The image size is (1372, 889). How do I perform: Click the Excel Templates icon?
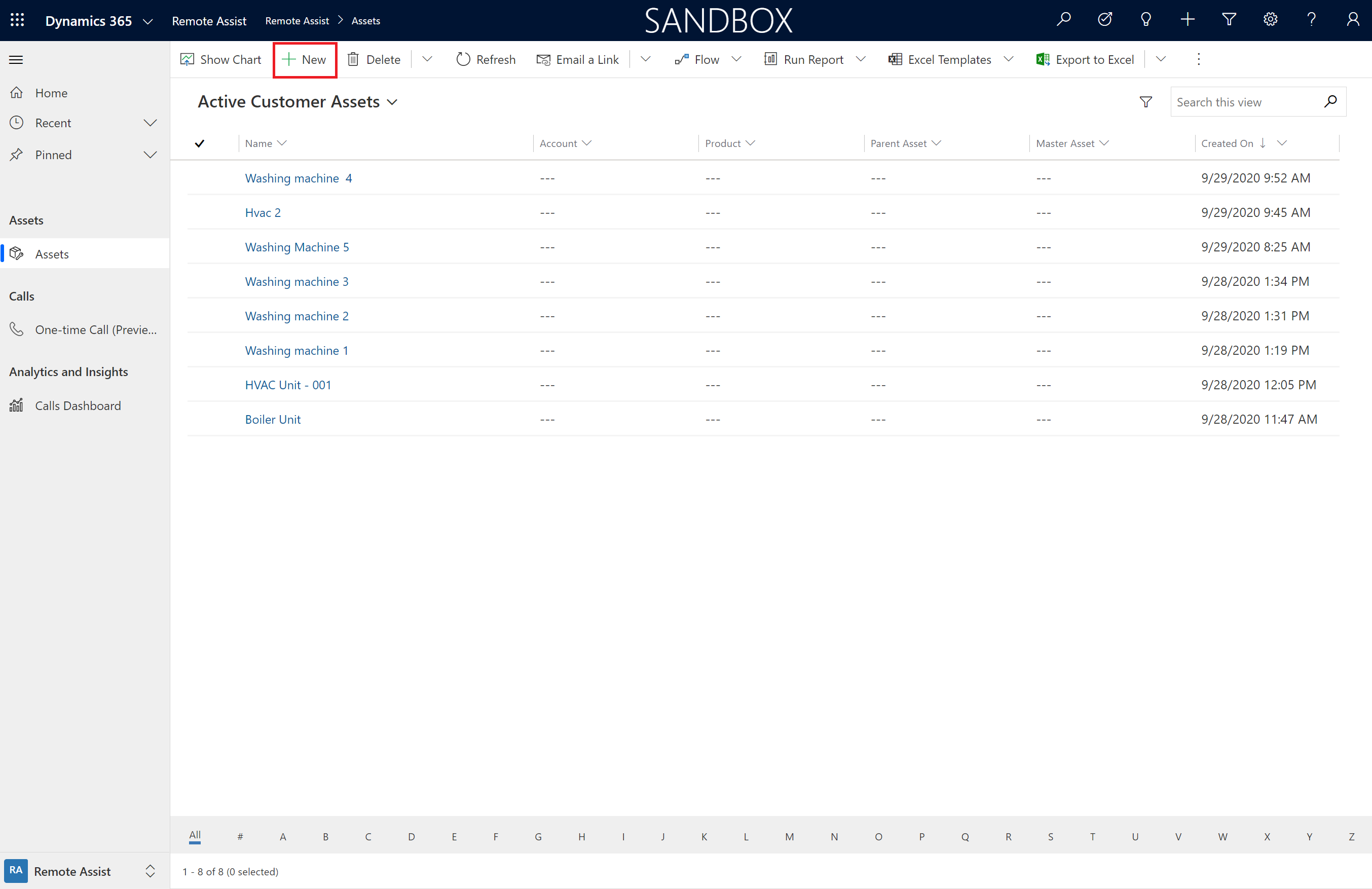(x=892, y=59)
